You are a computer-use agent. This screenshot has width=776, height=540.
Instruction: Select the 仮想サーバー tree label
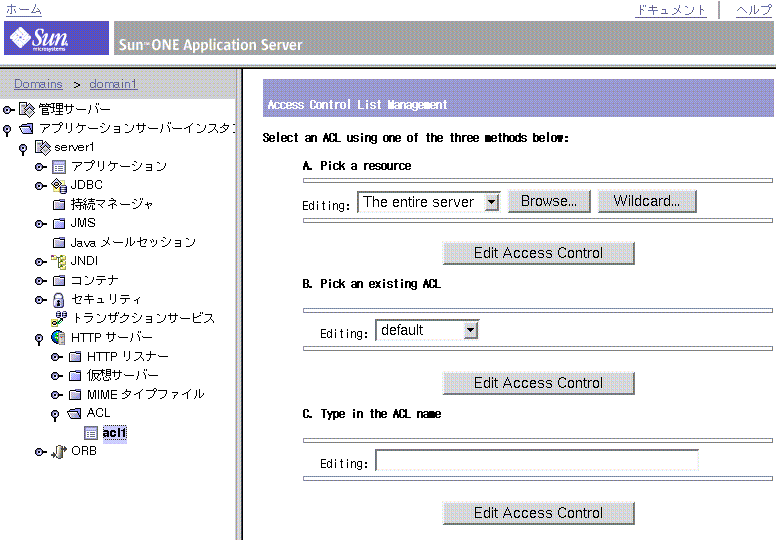123,376
